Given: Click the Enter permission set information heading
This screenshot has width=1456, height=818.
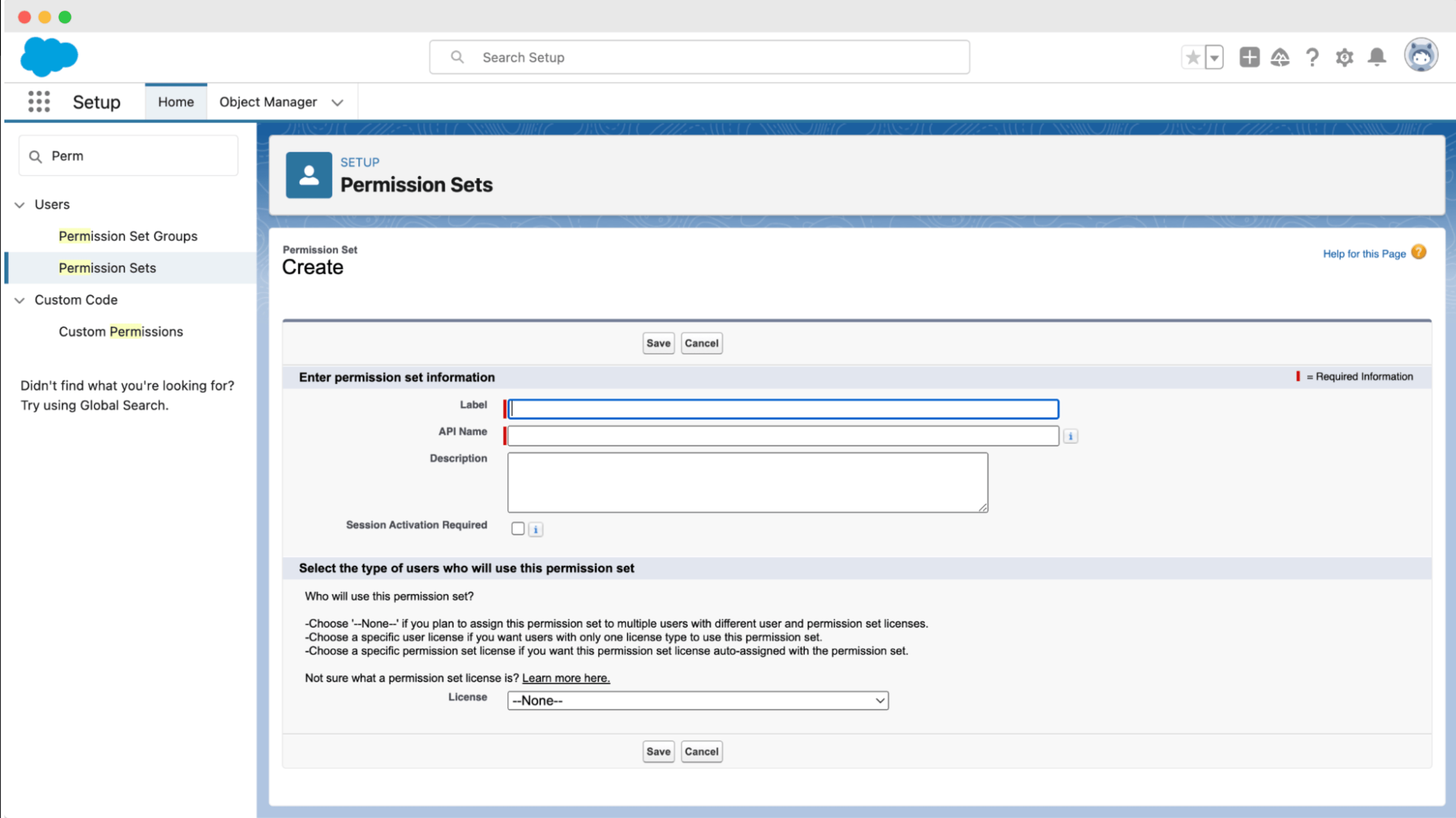Looking at the screenshot, I should tap(397, 378).
